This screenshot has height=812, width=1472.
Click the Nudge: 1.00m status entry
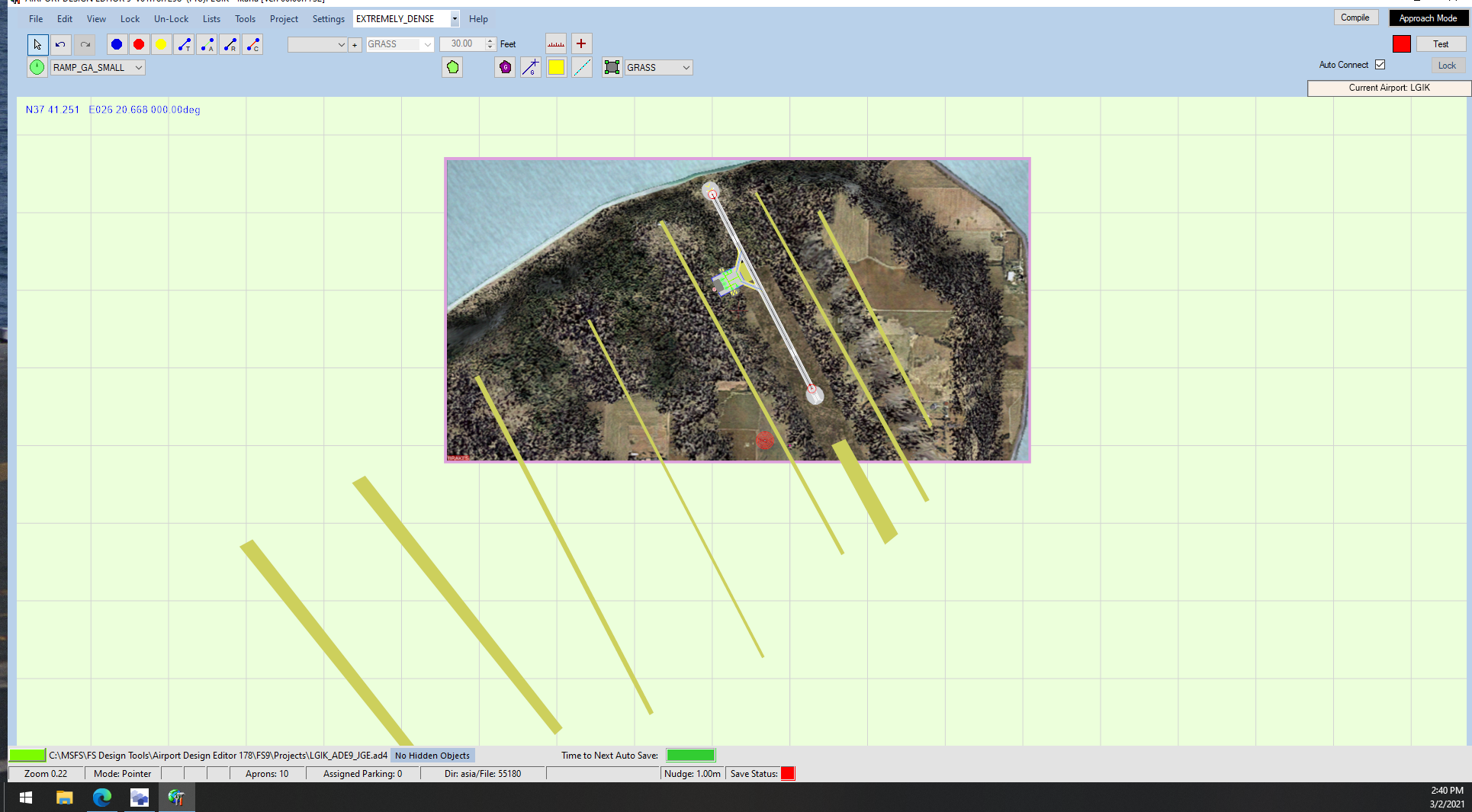coord(693,774)
